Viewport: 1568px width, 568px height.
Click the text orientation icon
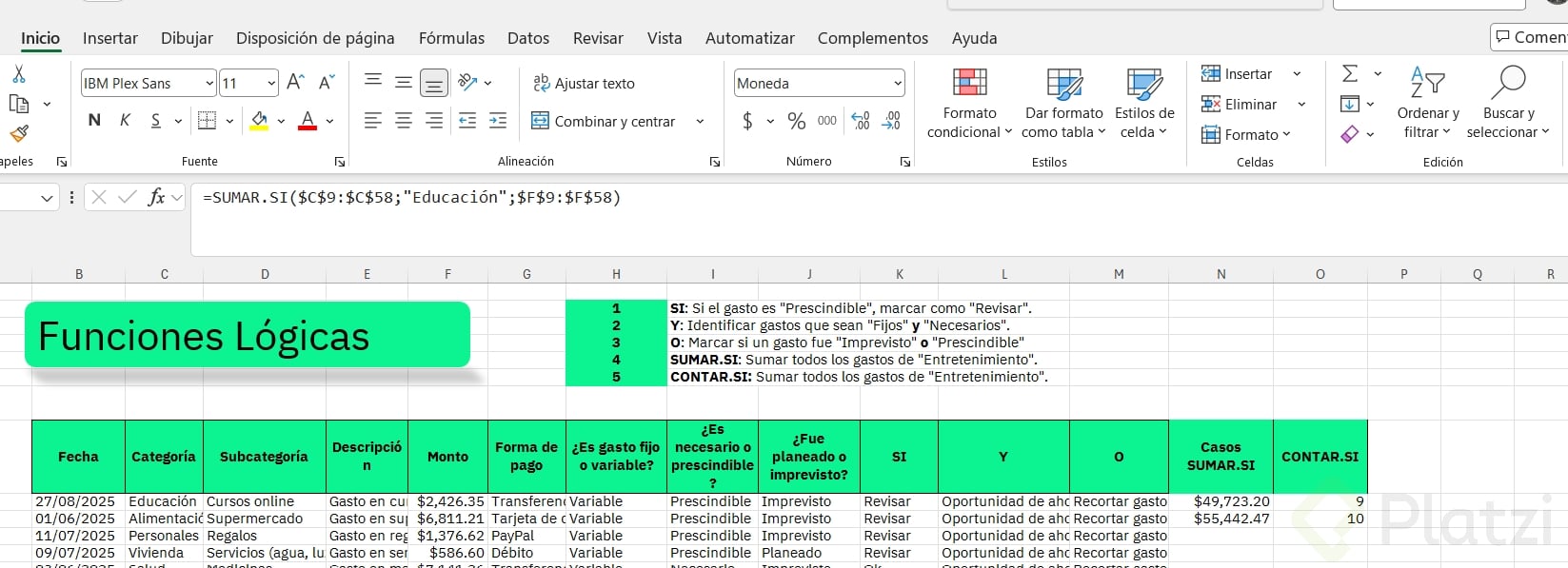pyautogui.click(x=467, y=83)
